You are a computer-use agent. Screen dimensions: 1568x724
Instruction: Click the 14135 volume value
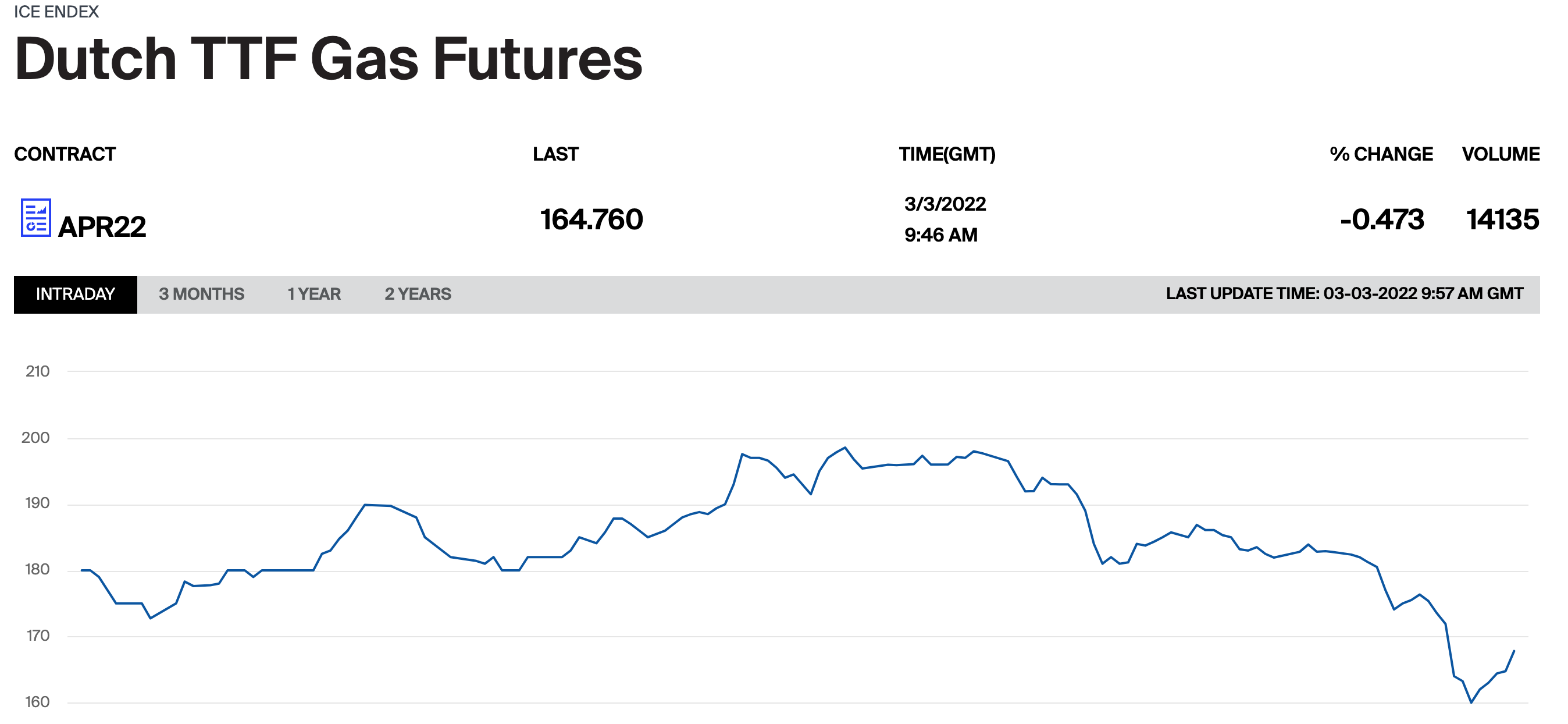click(x=1502, y=219)
